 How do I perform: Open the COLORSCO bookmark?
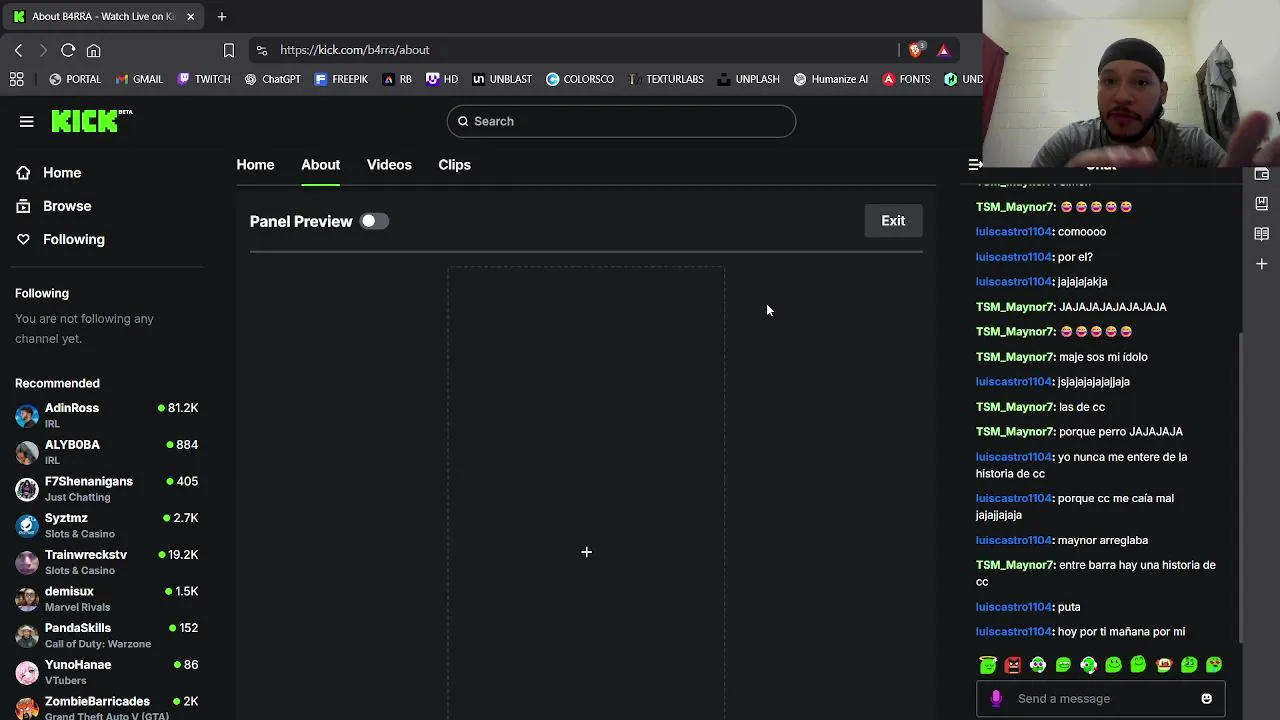click(580, 79)
